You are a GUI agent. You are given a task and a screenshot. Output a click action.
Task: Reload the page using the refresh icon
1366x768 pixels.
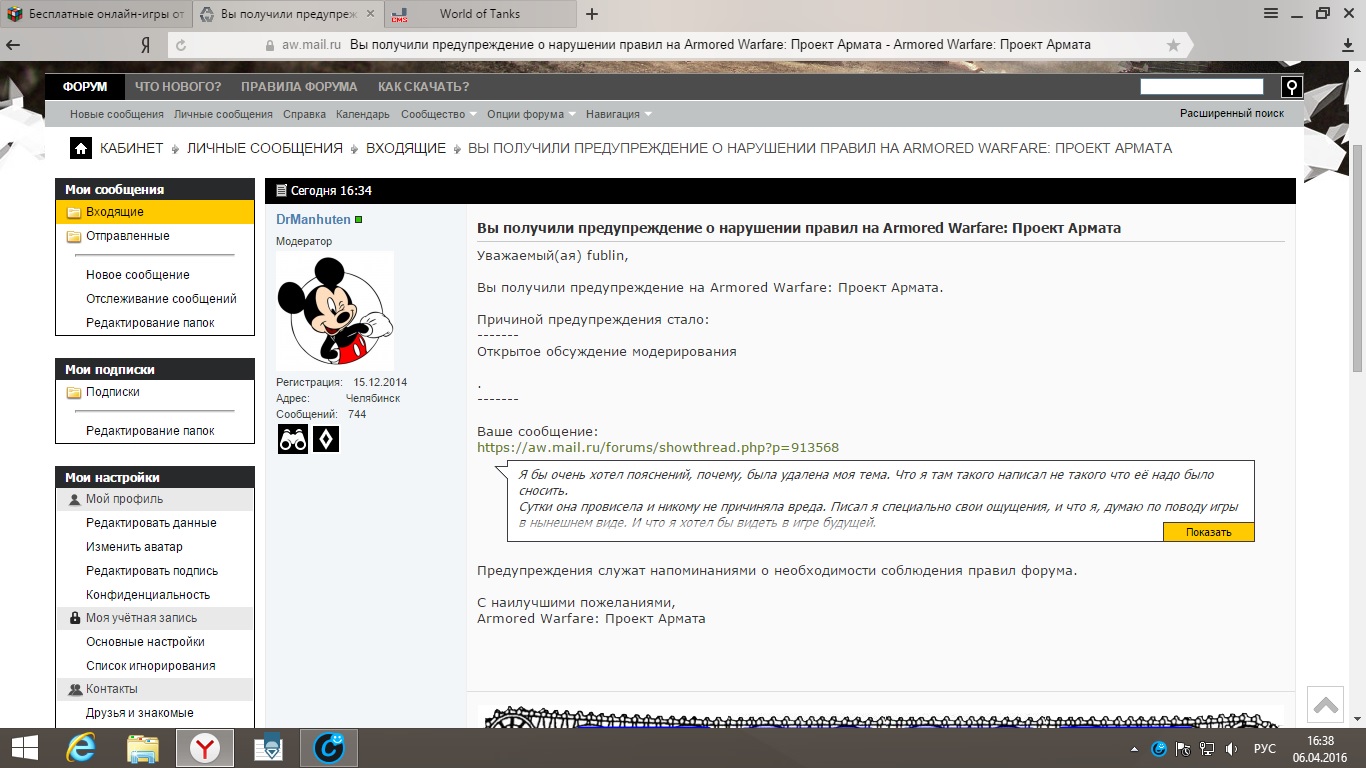181,45
